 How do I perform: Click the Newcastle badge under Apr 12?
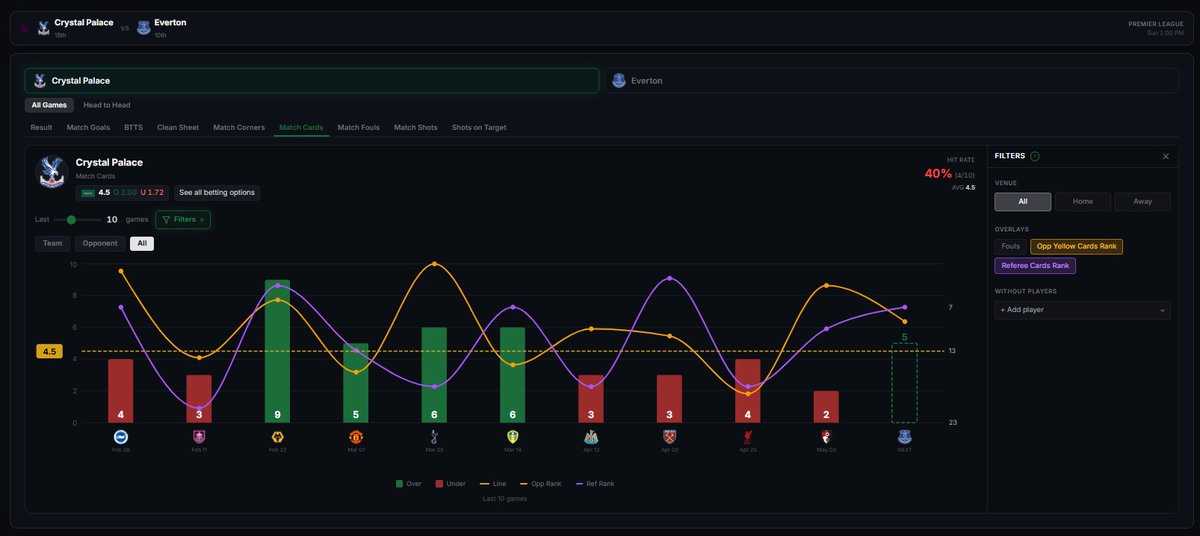(x=591, y=437)
